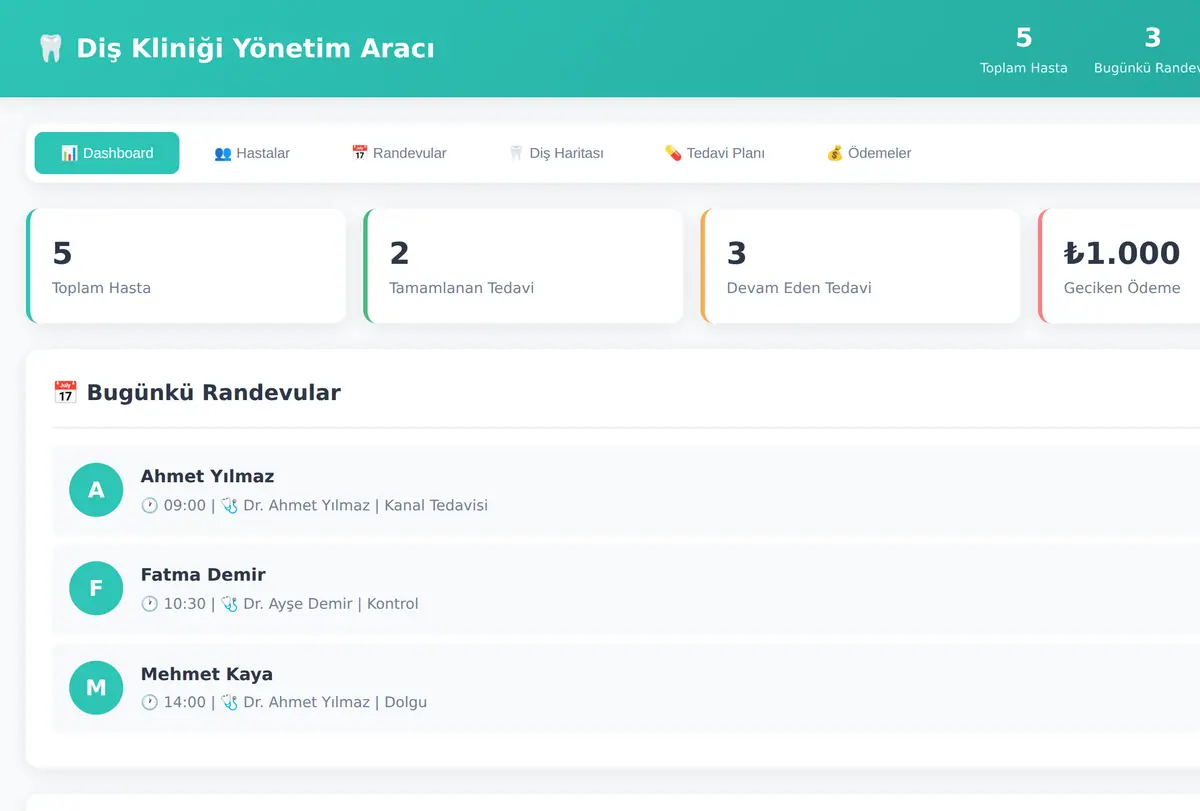Click the "Bugünkü Randevular" section heading
This screenshot has height=811, width=1200.
click(x=213, y=392)
